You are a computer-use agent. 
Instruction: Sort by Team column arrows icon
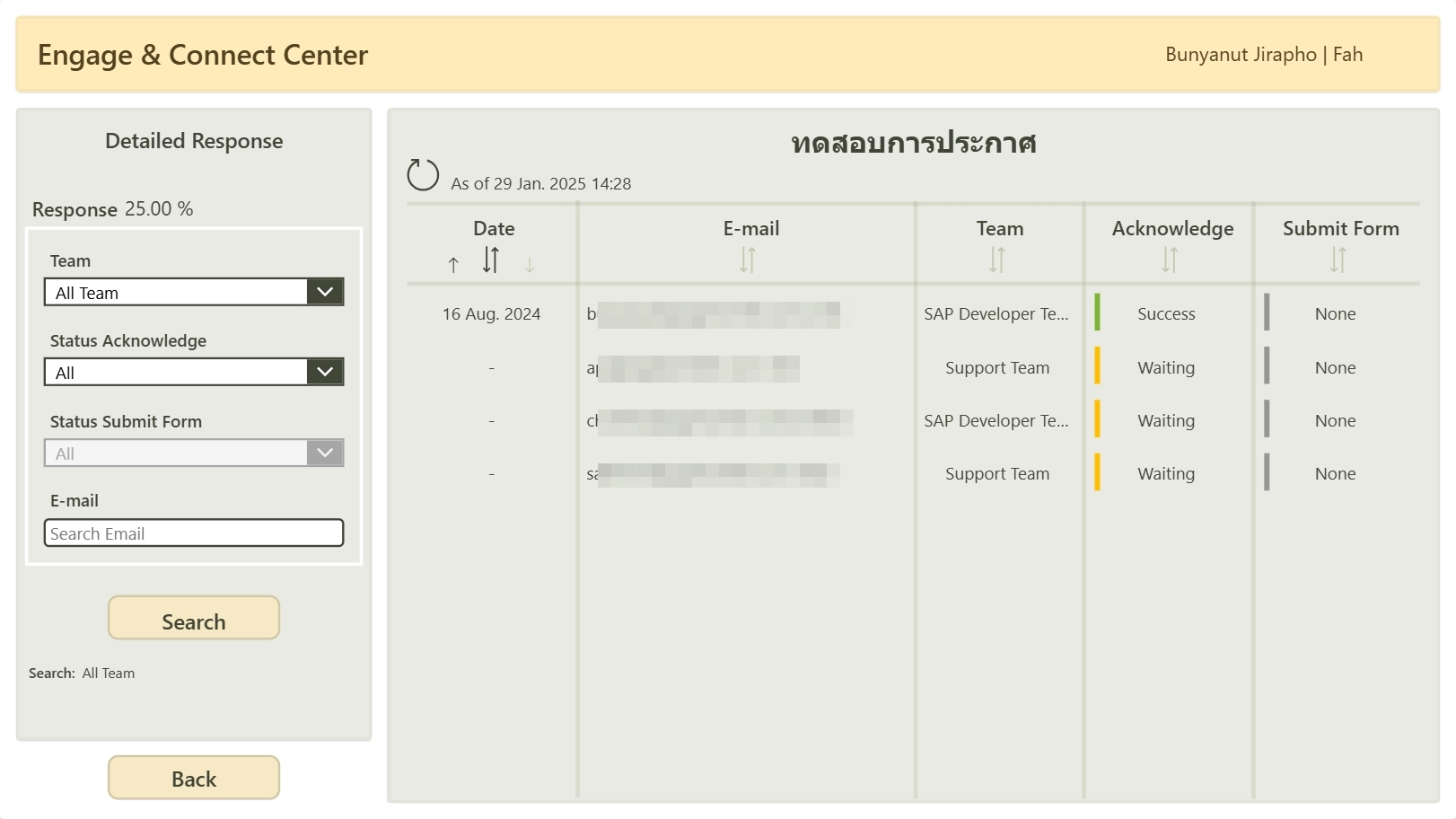coord(997,260)
